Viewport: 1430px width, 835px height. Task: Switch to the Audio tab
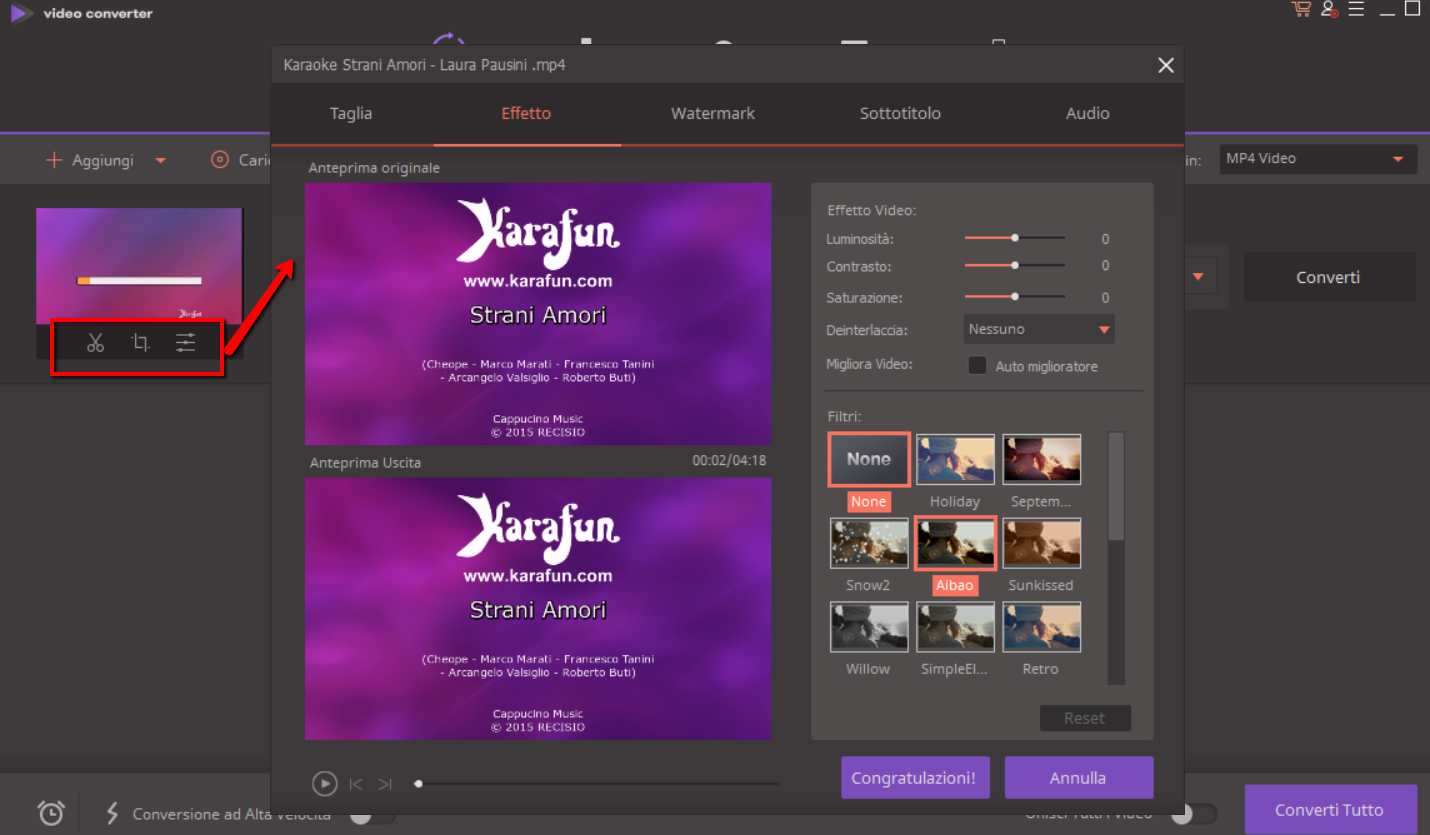point(1088,113)
